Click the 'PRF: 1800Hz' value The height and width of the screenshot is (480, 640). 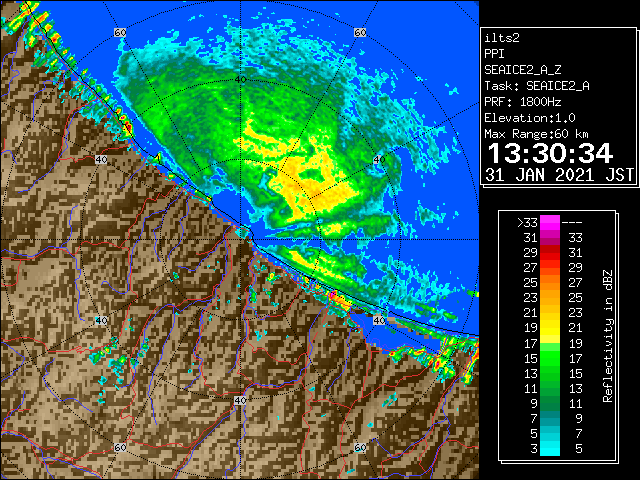pos(522,102)
